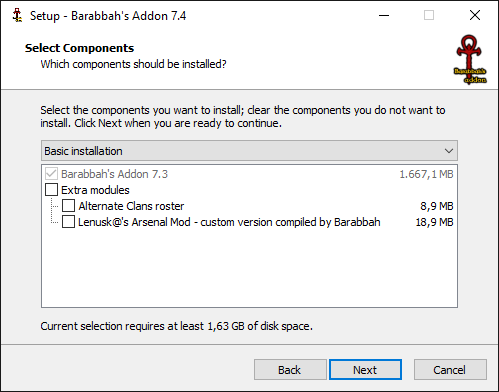Click the Next button
This screenshot has height=392, width=499.
365,370
